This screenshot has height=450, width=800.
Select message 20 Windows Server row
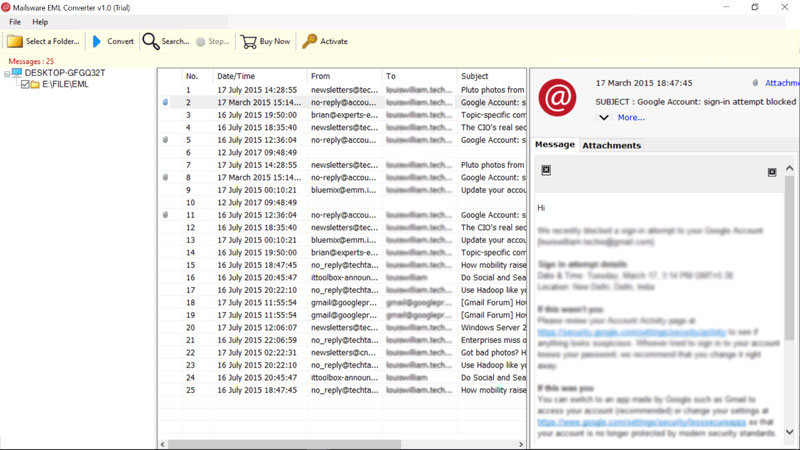click(x=342, y=328)
